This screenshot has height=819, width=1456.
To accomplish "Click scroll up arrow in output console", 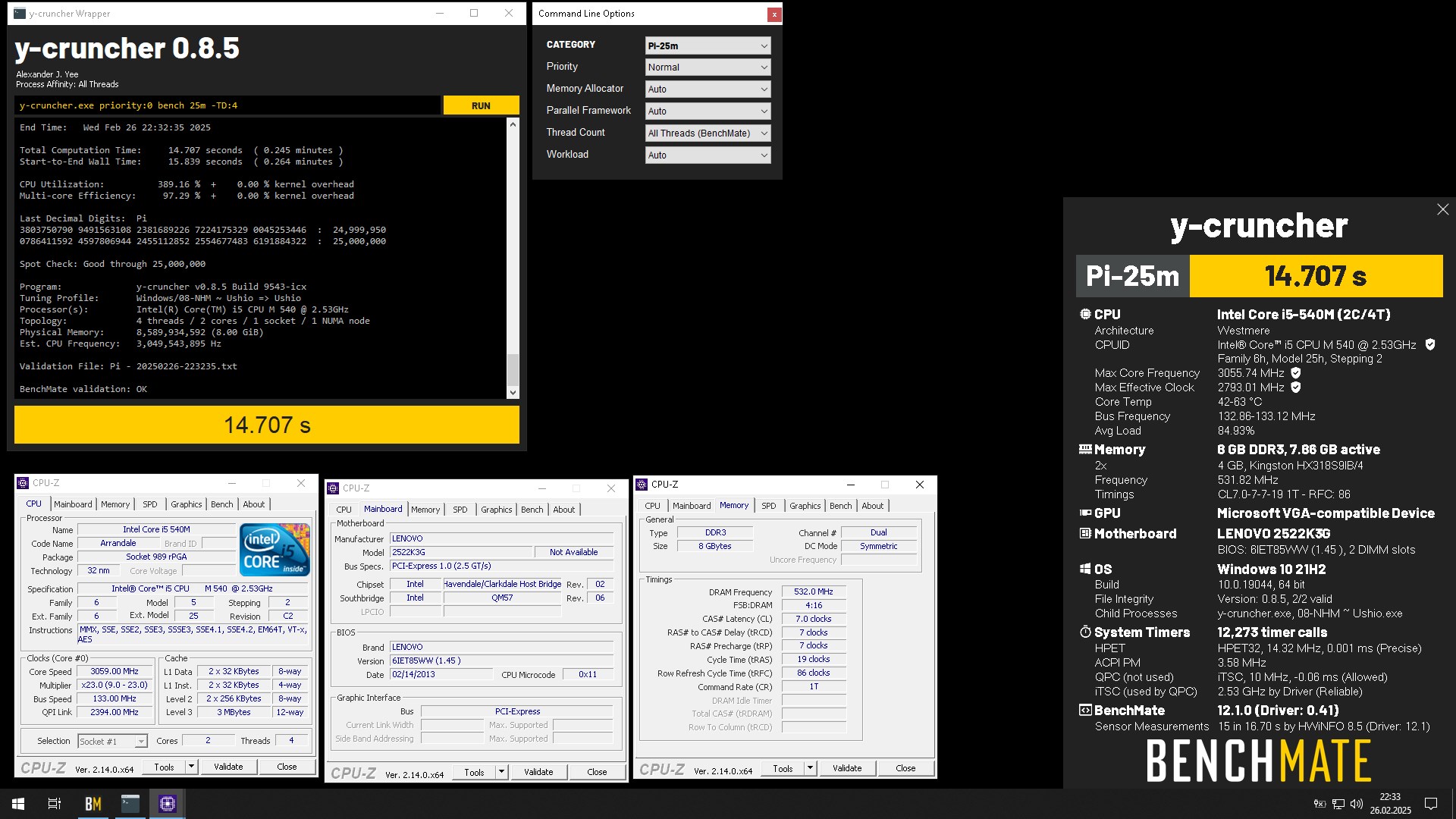I will point(513,124).
